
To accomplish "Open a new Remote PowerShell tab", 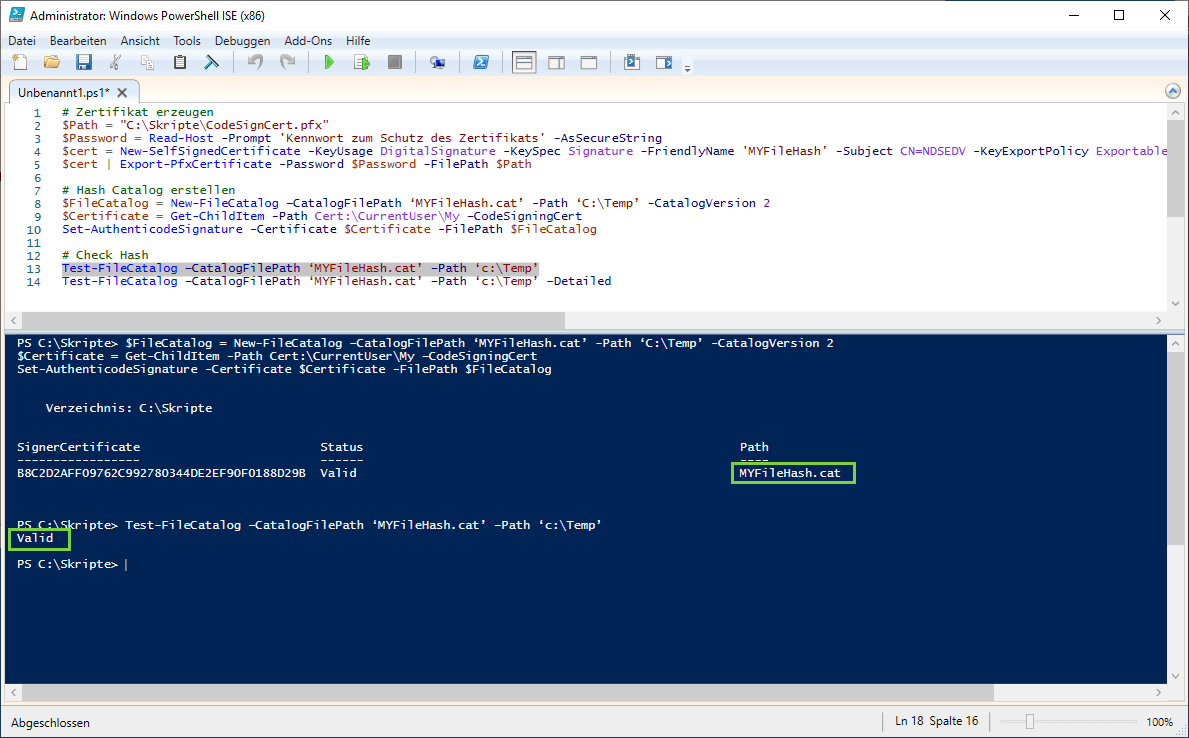I will pos(437,61).
